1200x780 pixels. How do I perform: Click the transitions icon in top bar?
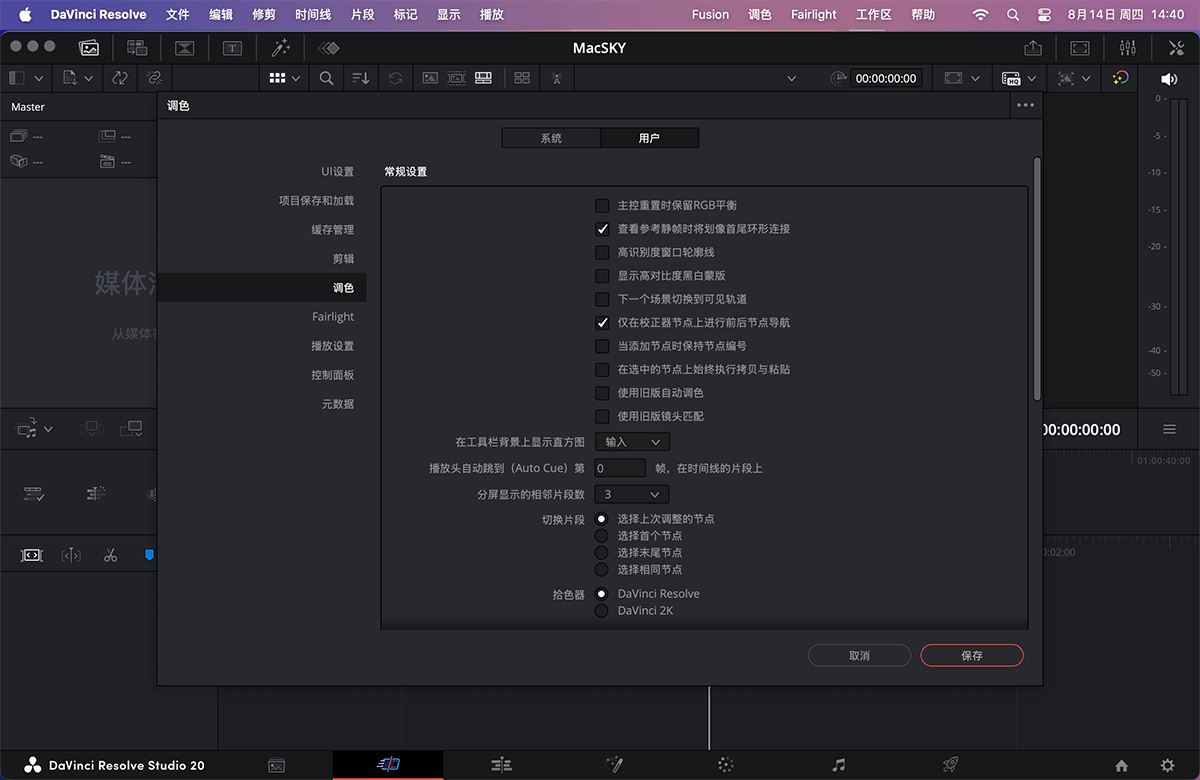click(185, 47)
